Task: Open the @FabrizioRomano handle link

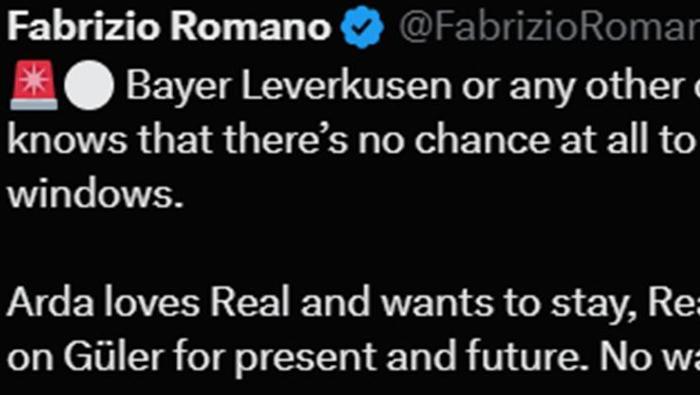Action: point(549,28)
